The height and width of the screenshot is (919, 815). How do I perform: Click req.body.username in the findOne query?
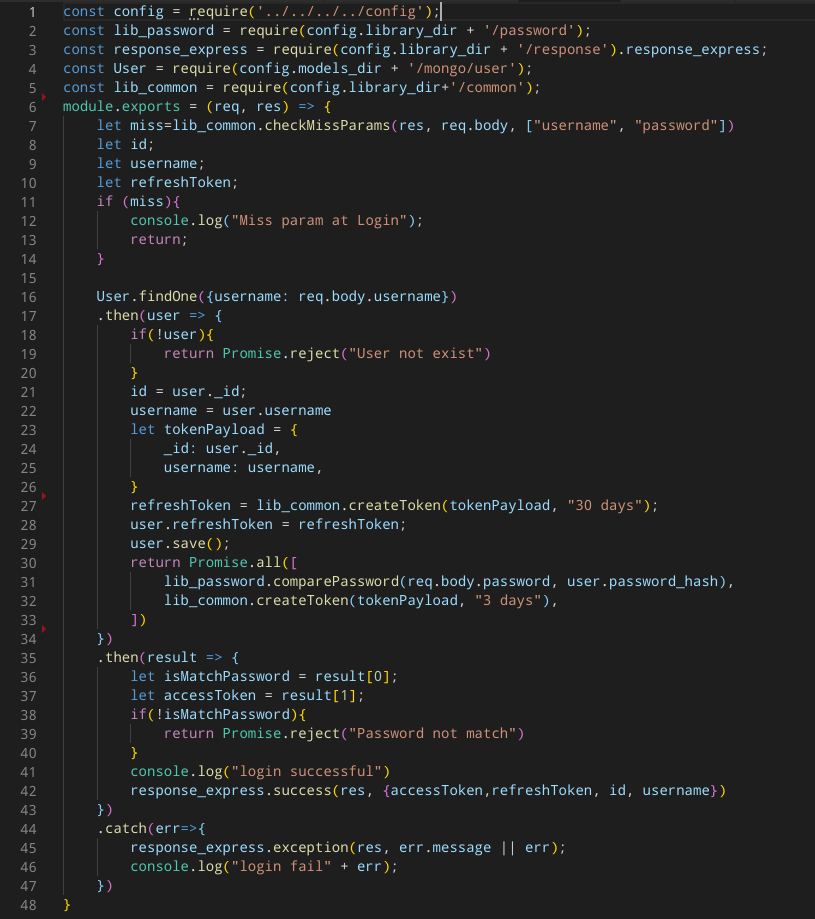369,296
